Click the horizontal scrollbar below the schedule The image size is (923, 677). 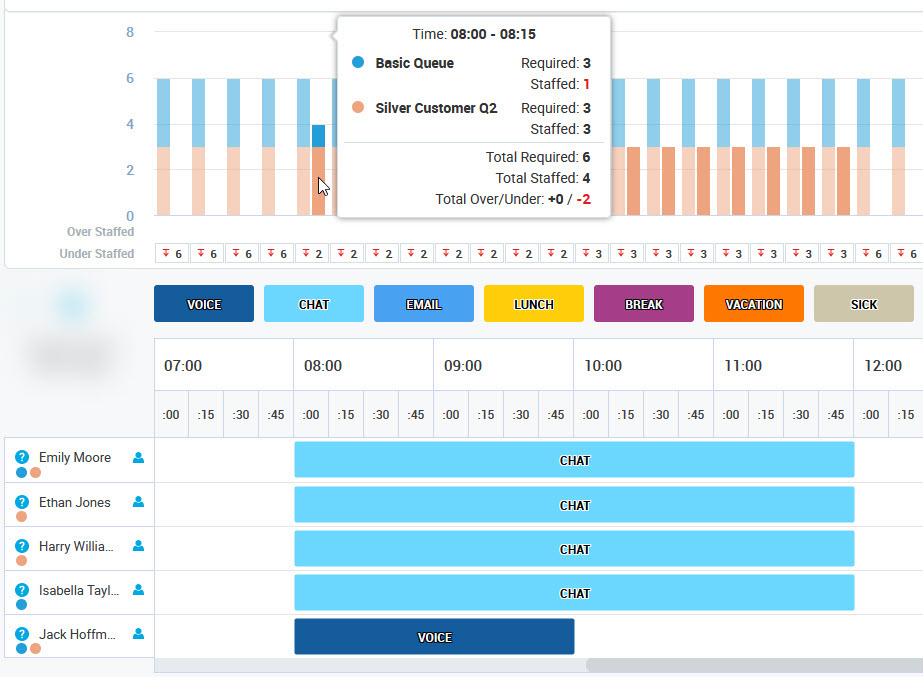coord(750,665)
